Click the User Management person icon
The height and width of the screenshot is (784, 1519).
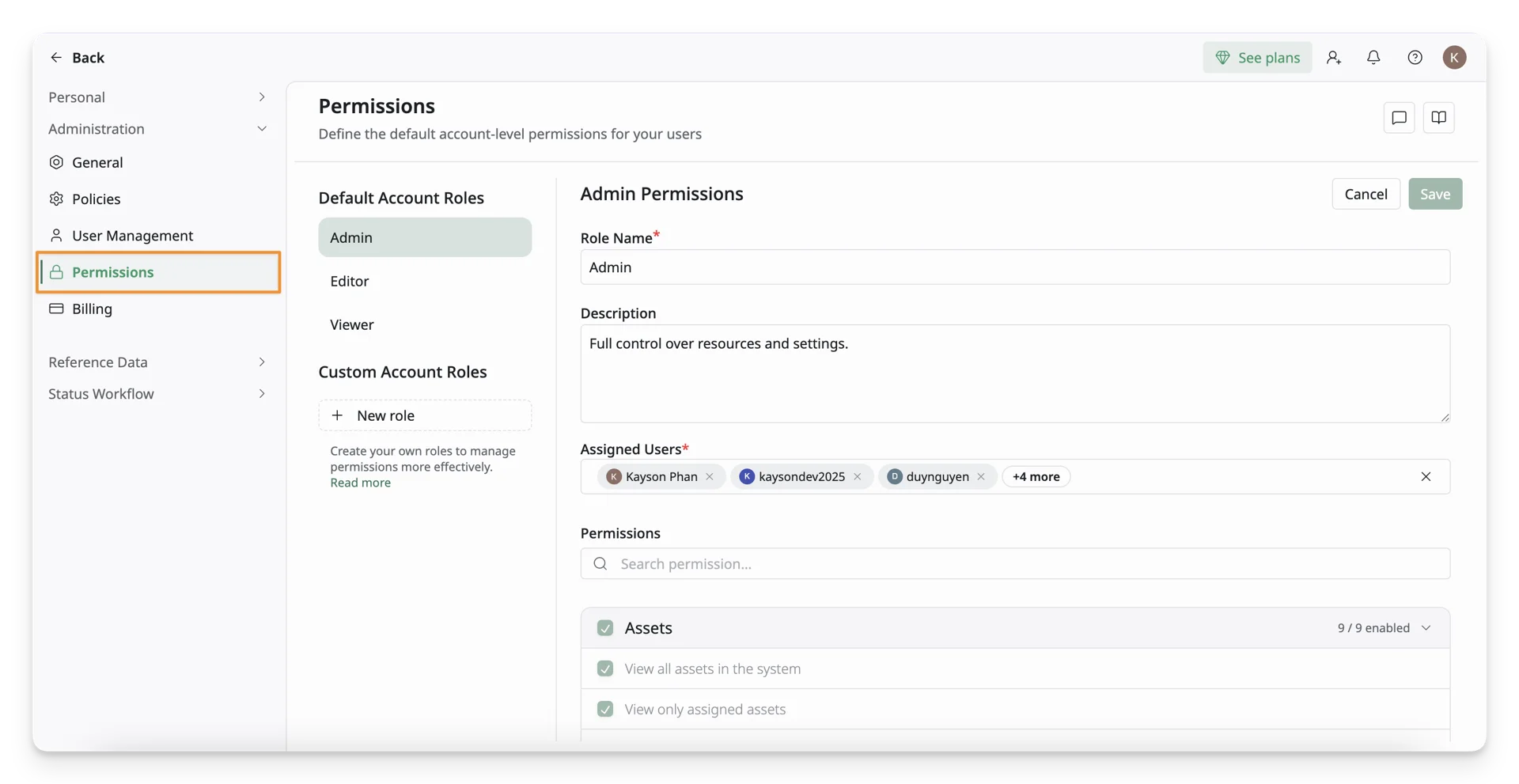(56, 235)
